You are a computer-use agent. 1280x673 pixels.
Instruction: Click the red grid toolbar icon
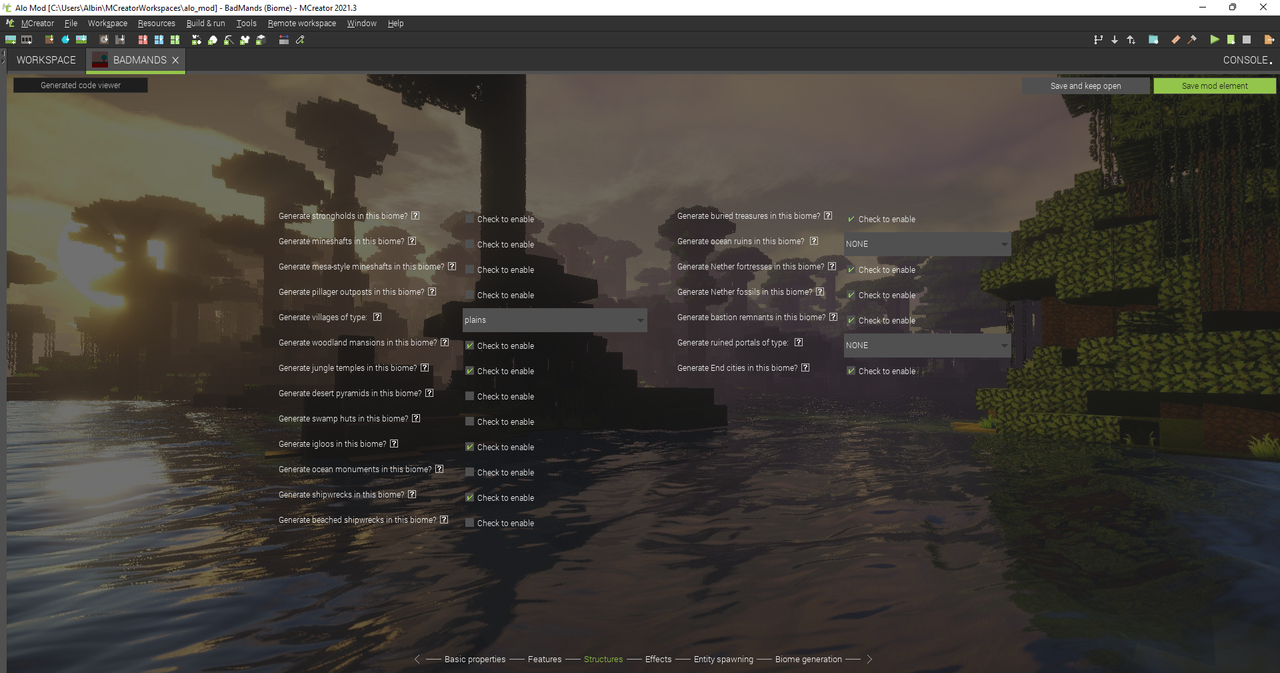pos(143,40)
